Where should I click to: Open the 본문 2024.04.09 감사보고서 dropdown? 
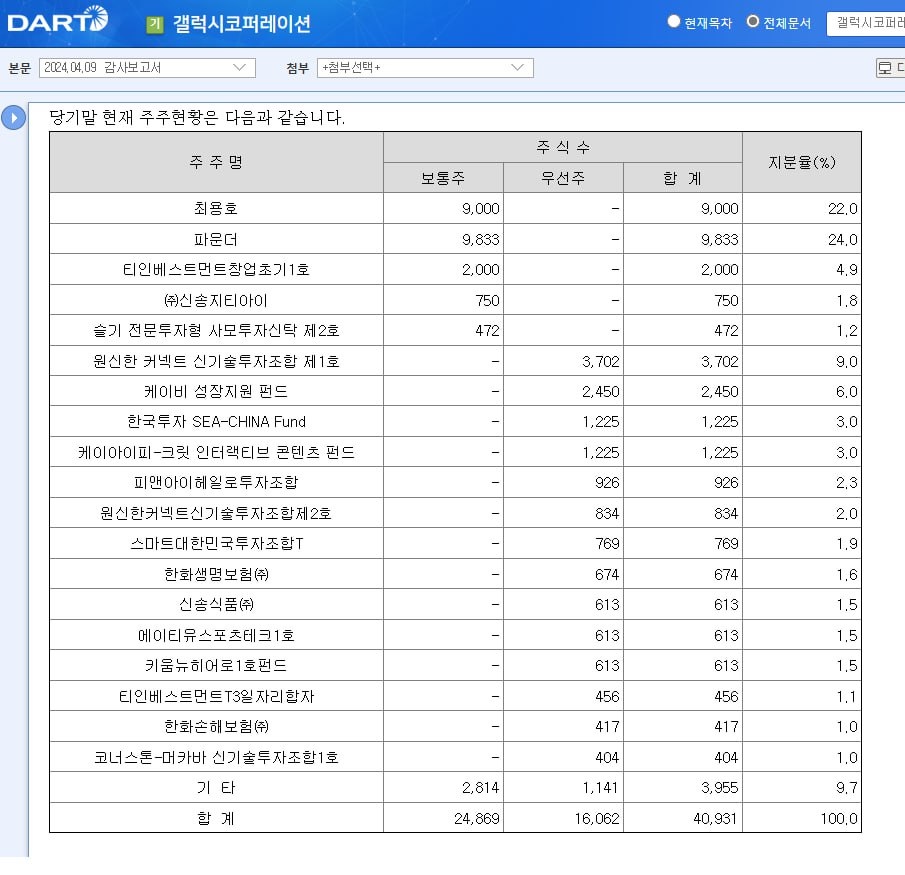[147, 68]
